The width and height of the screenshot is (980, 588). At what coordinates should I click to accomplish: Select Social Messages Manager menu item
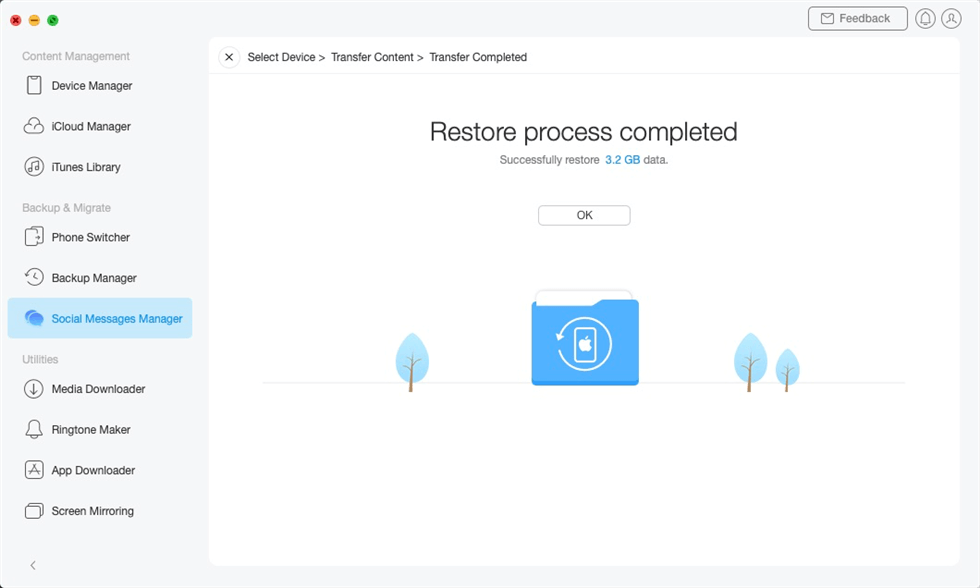[116, 319]
